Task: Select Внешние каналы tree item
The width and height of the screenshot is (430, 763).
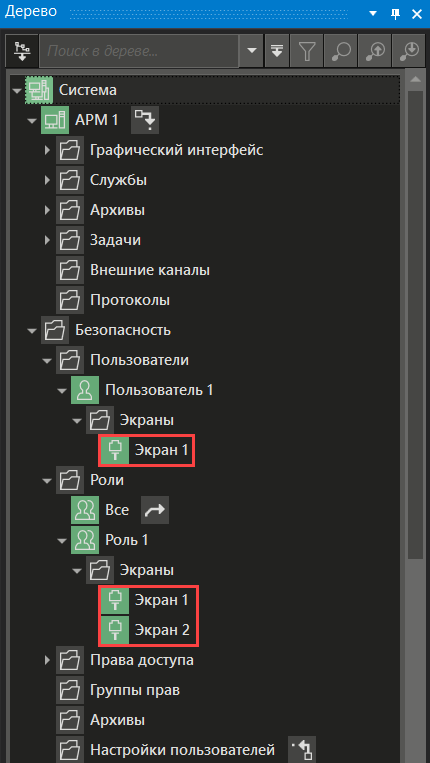Action: (x=150, y=270)
